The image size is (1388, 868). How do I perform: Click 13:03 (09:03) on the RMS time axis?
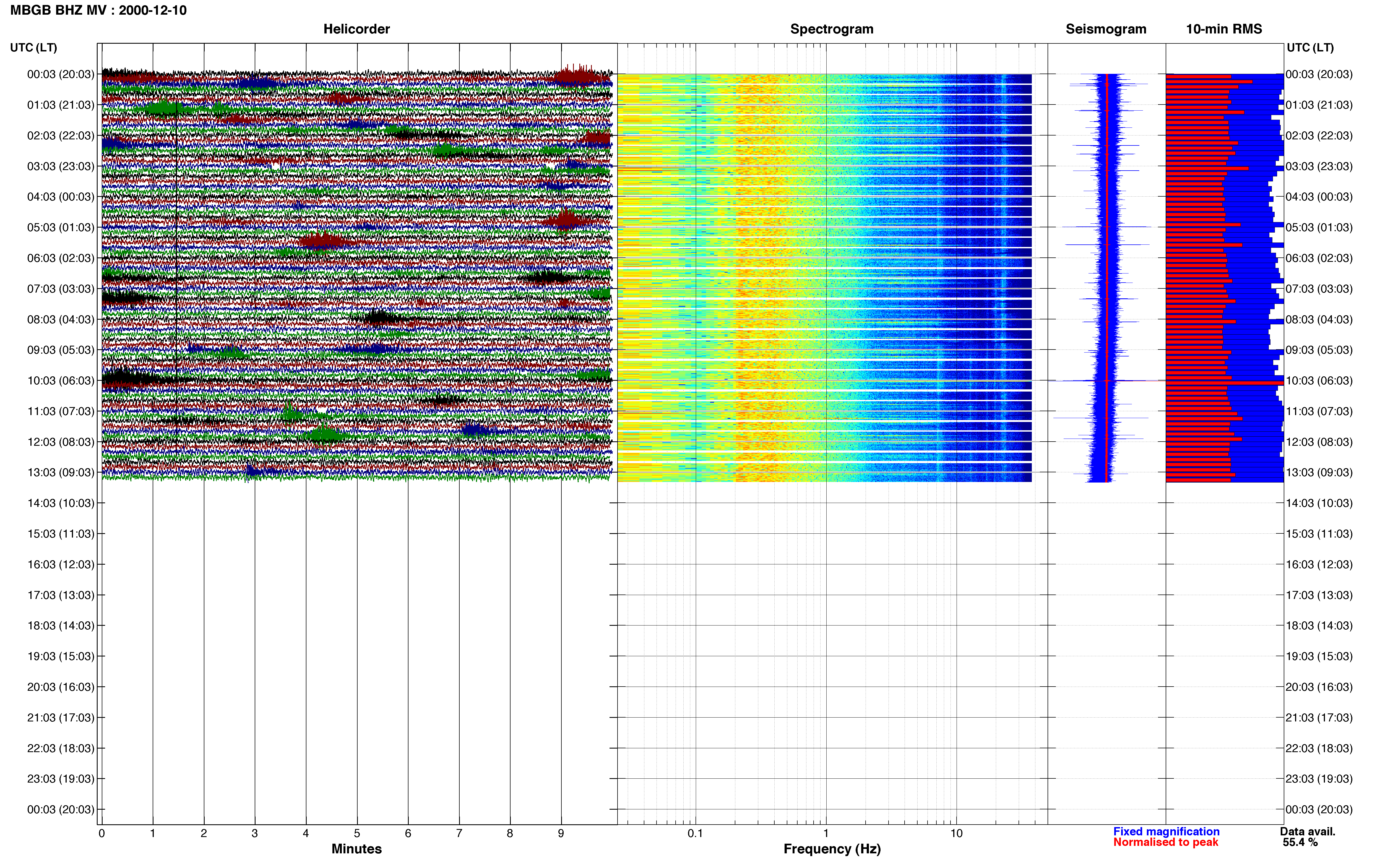click(x=1319, y=473)
